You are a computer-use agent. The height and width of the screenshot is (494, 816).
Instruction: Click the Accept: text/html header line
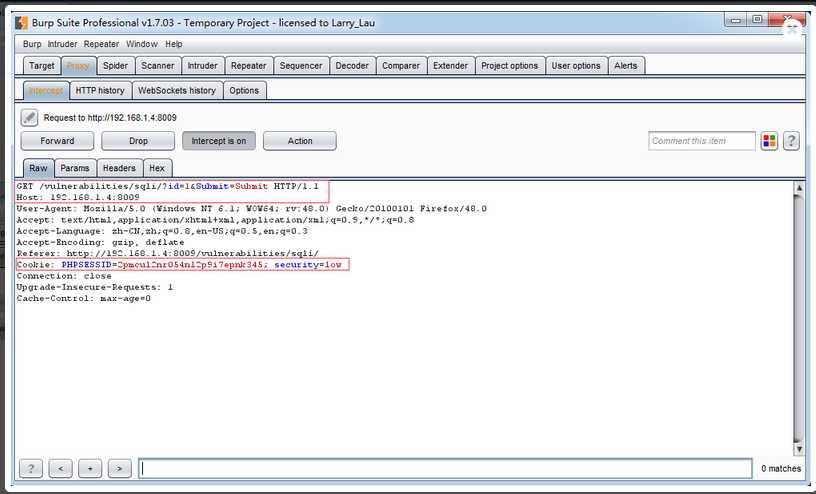pos(215,220)
